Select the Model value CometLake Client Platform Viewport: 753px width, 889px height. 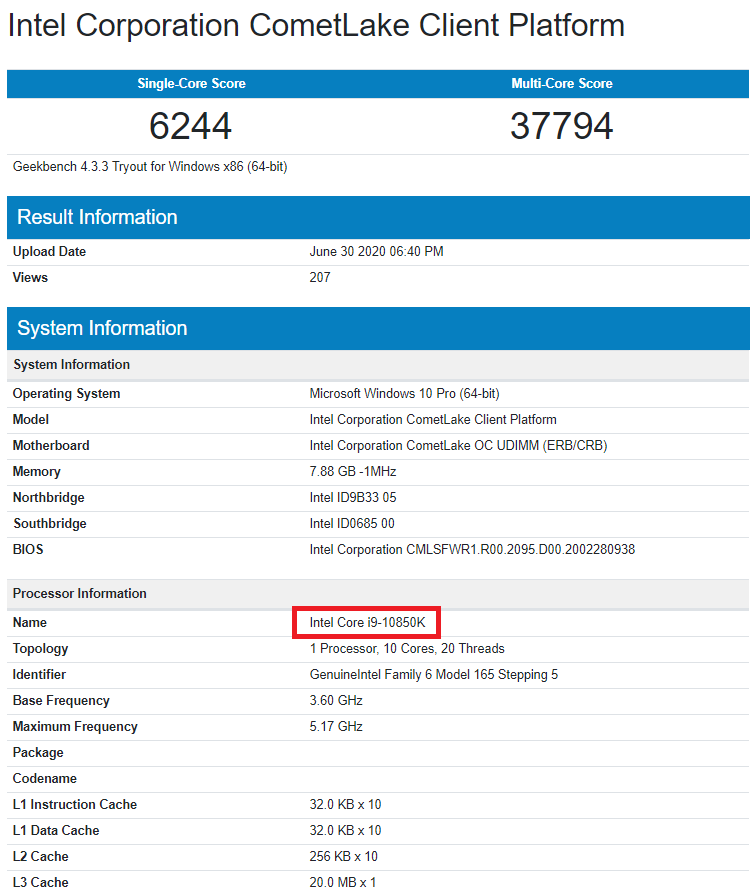pyautogui.click(x=433, y=420)
